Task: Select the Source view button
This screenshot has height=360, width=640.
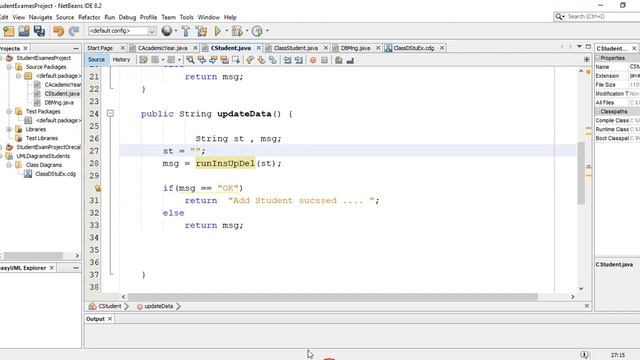Action: tap(96, 60)
